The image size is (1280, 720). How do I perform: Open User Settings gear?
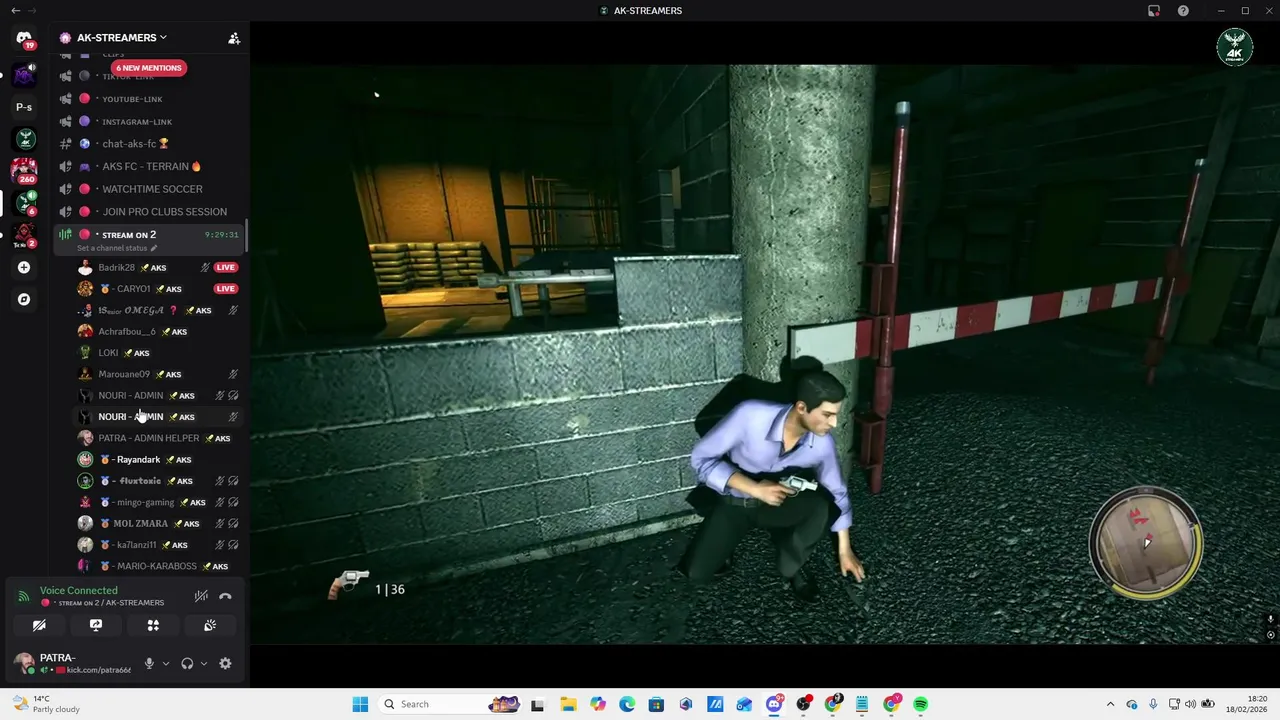tap(225, 663)
